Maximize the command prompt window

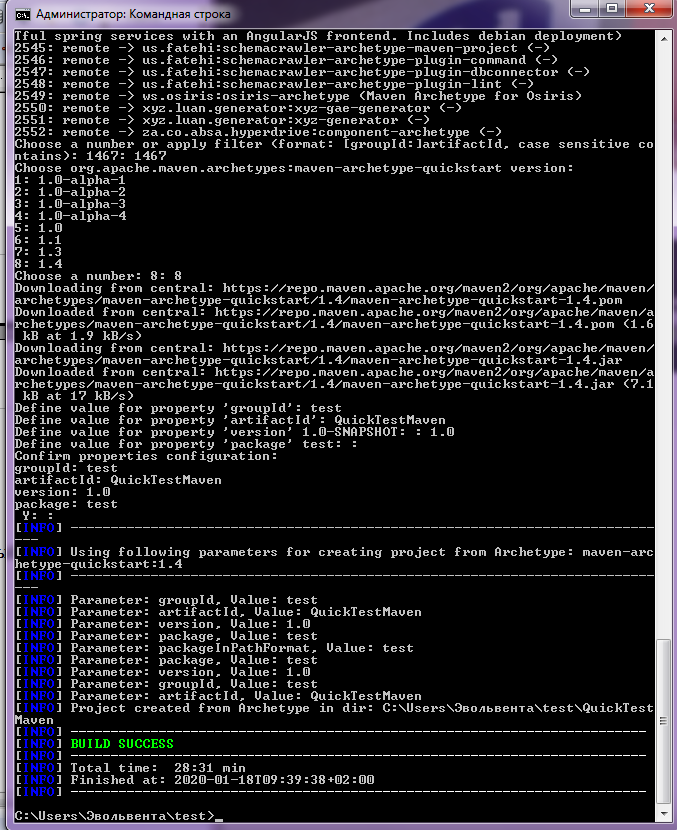coord(612,9)
